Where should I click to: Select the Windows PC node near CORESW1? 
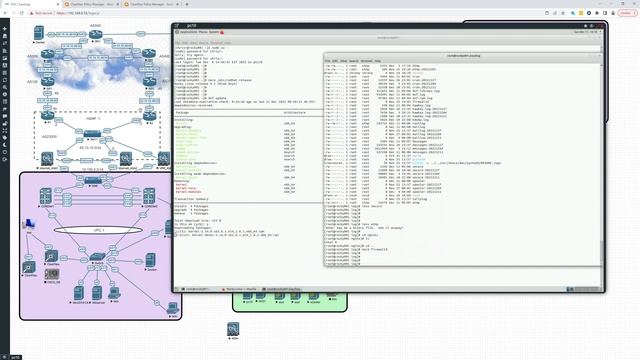29,224
